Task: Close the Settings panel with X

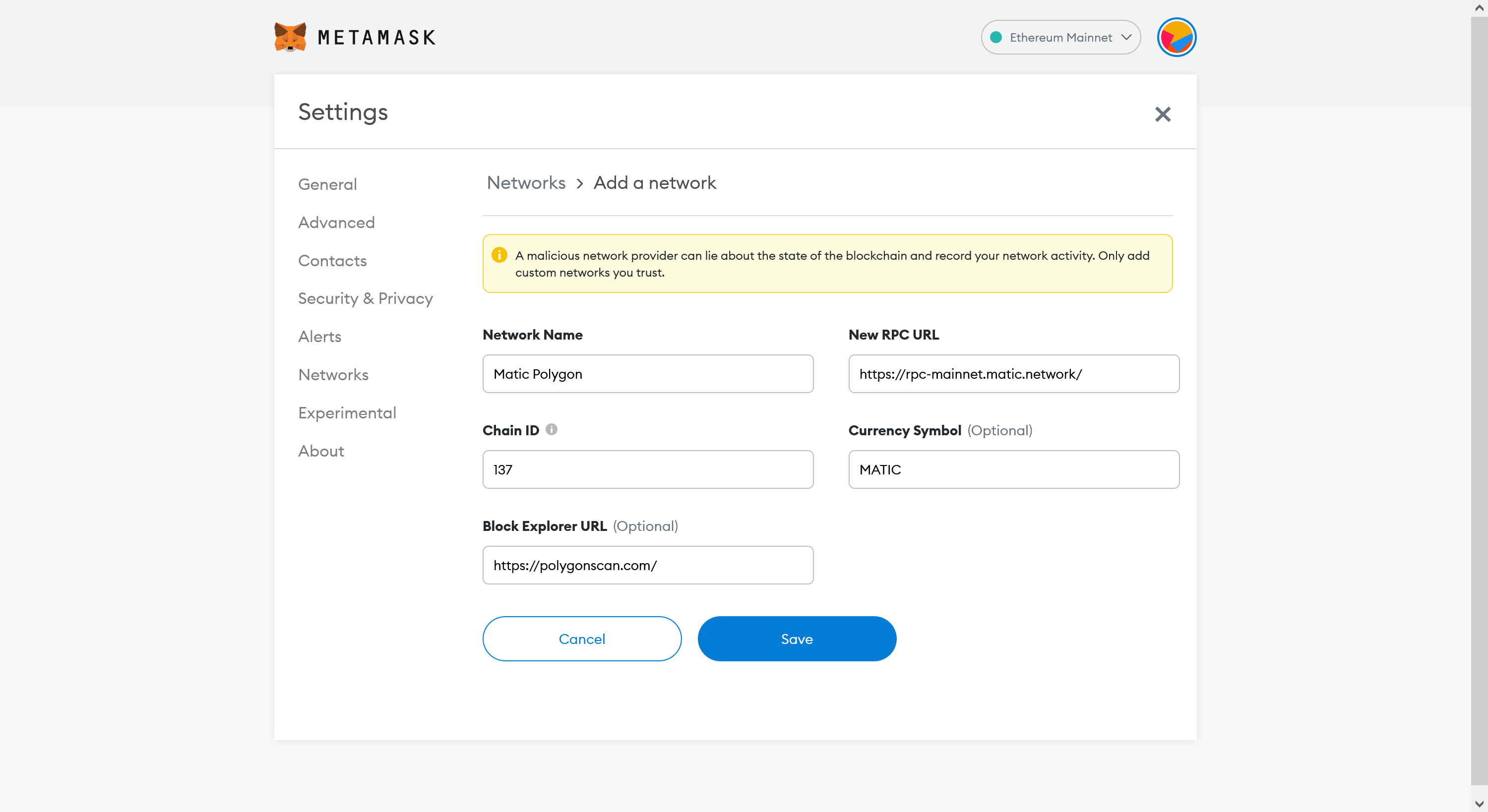Action: point(1162,114)
